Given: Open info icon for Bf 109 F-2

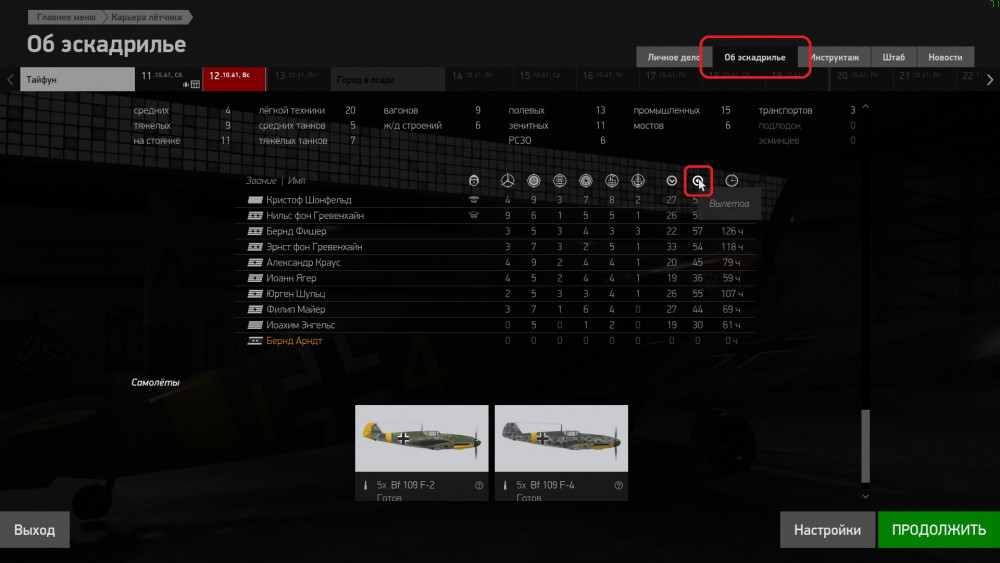Looking at the screenshot, I should 479,485.
